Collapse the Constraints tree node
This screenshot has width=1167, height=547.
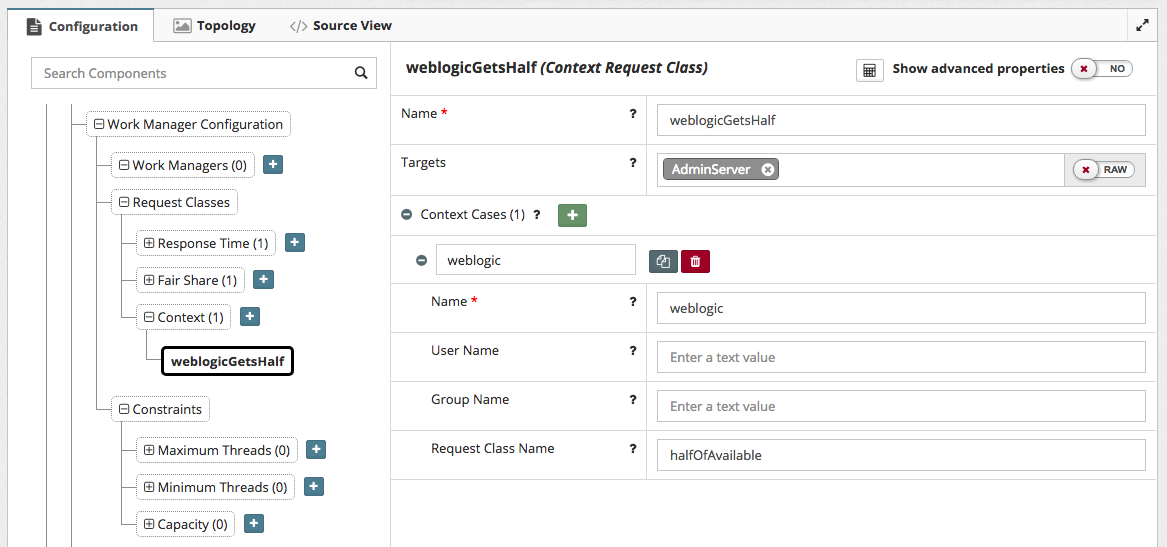[124, 409]
